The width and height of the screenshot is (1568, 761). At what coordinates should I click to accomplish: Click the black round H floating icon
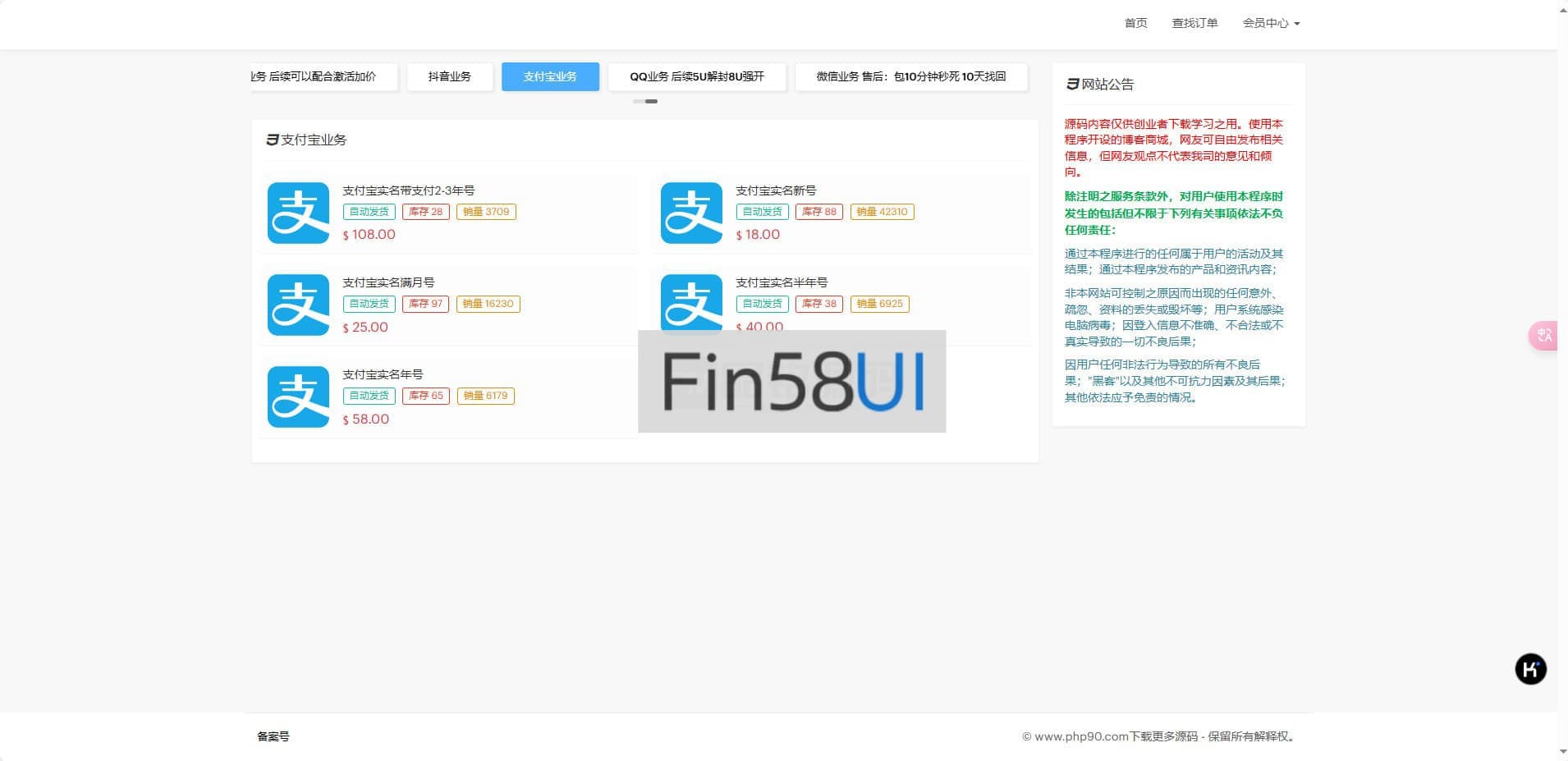(x=1530, y=669)
